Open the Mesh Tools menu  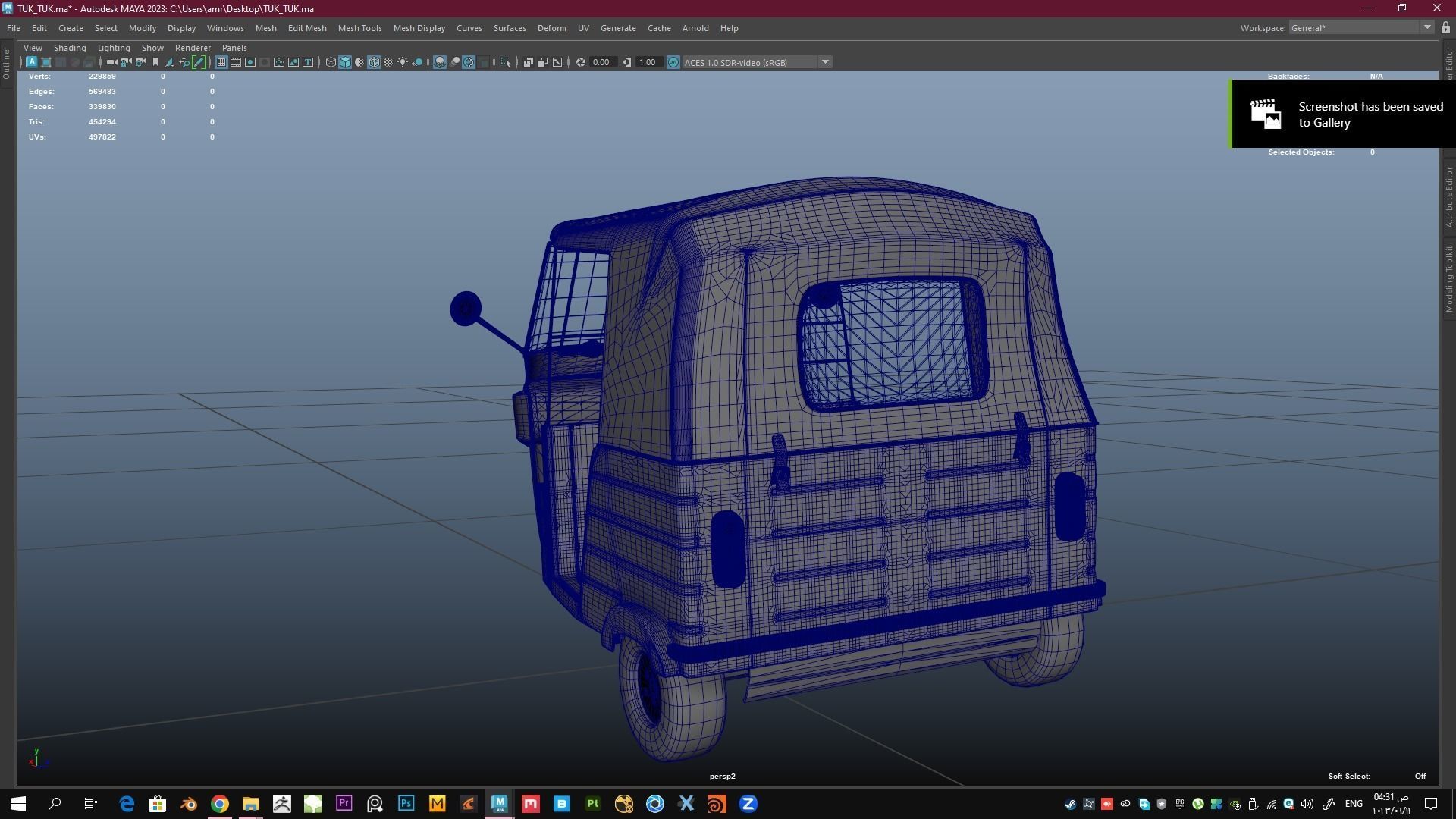point(359,28)
